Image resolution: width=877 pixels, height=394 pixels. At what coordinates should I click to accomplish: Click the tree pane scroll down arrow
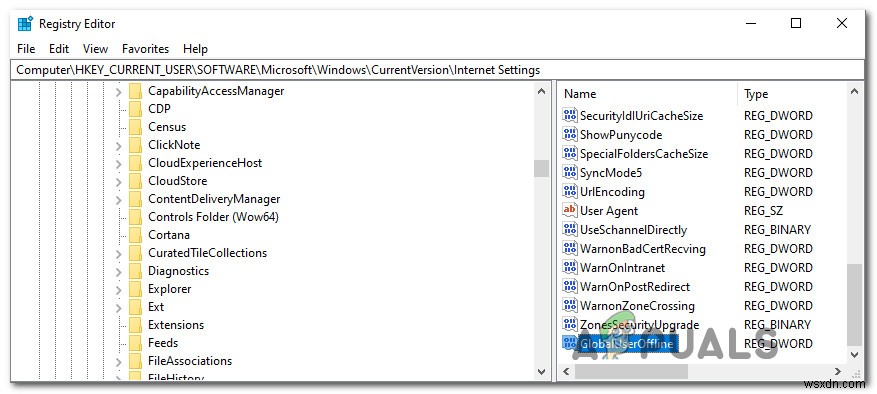[x=541, y=371]
